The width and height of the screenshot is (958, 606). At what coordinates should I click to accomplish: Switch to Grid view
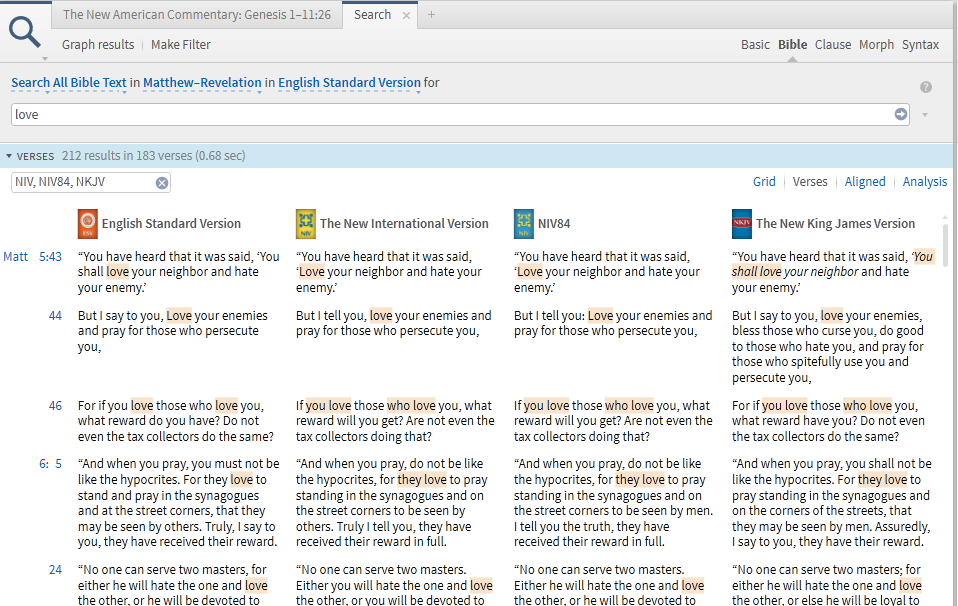764,181
